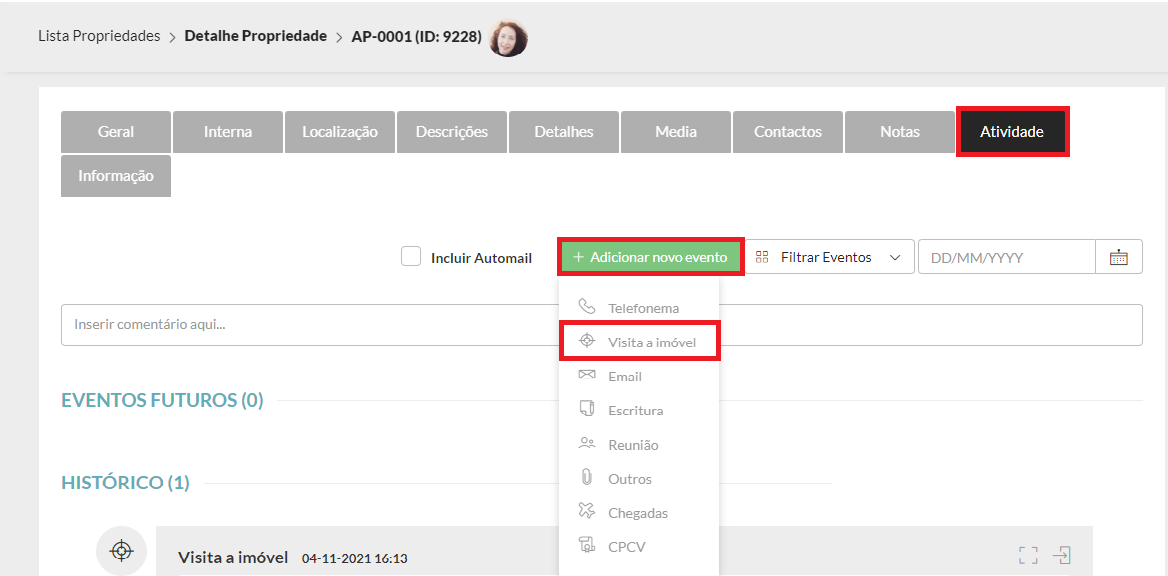Click the Detalhe Propriedade breadcrumb
The image size is (1168, 576).
(256, 36)
